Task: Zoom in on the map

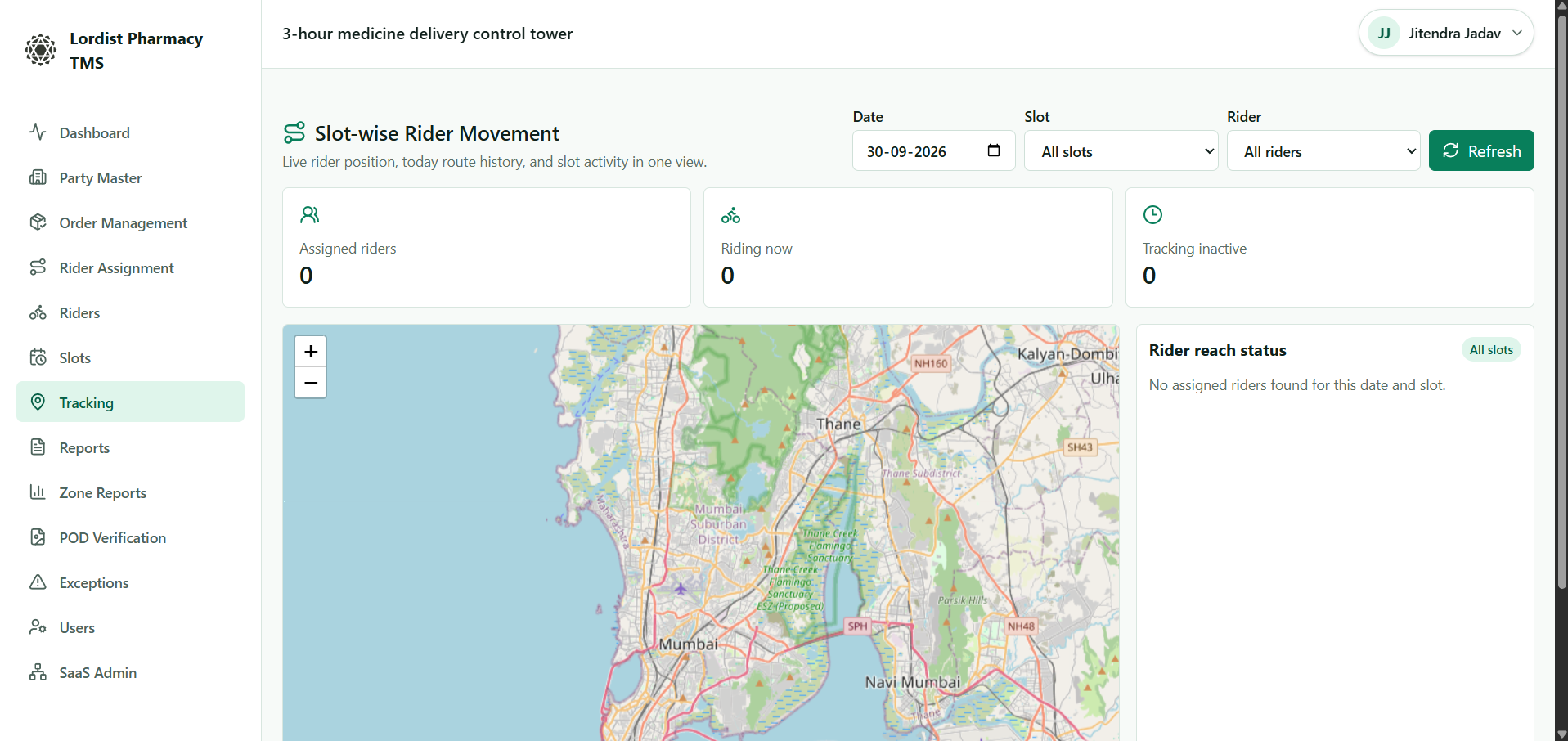Action: pos(311,352)
